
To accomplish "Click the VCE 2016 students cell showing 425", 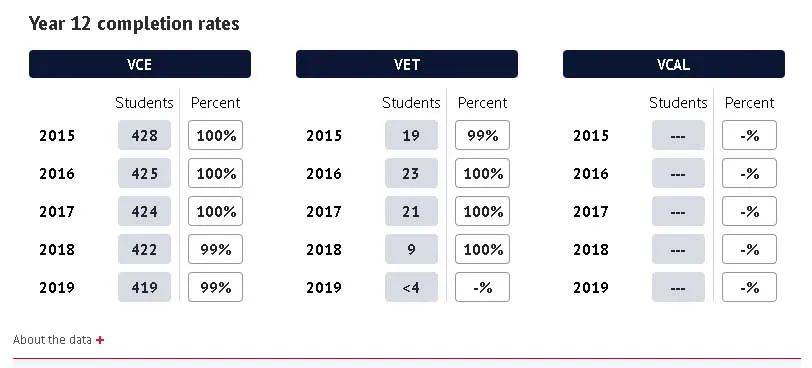I will 144,173.
